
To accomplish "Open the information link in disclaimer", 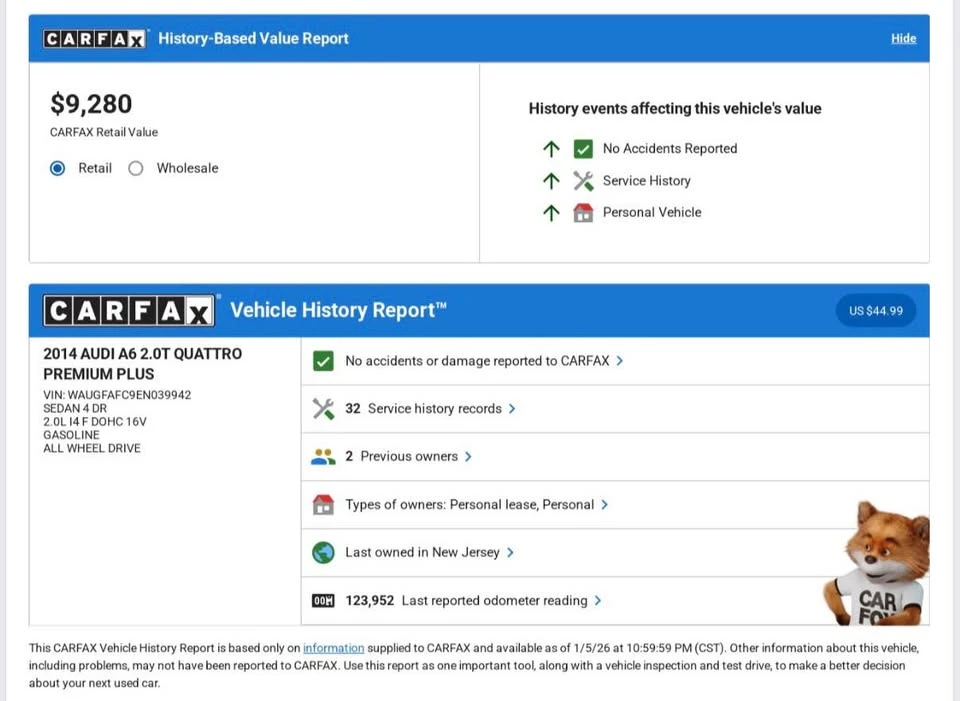I will [x=334, y=648].
